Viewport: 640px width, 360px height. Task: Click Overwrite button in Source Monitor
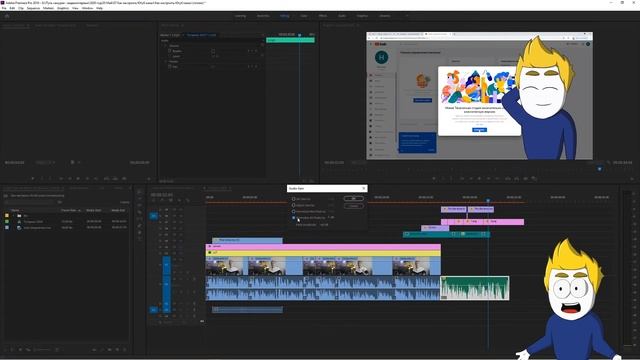pyautogui.click(x=115, y=178)
